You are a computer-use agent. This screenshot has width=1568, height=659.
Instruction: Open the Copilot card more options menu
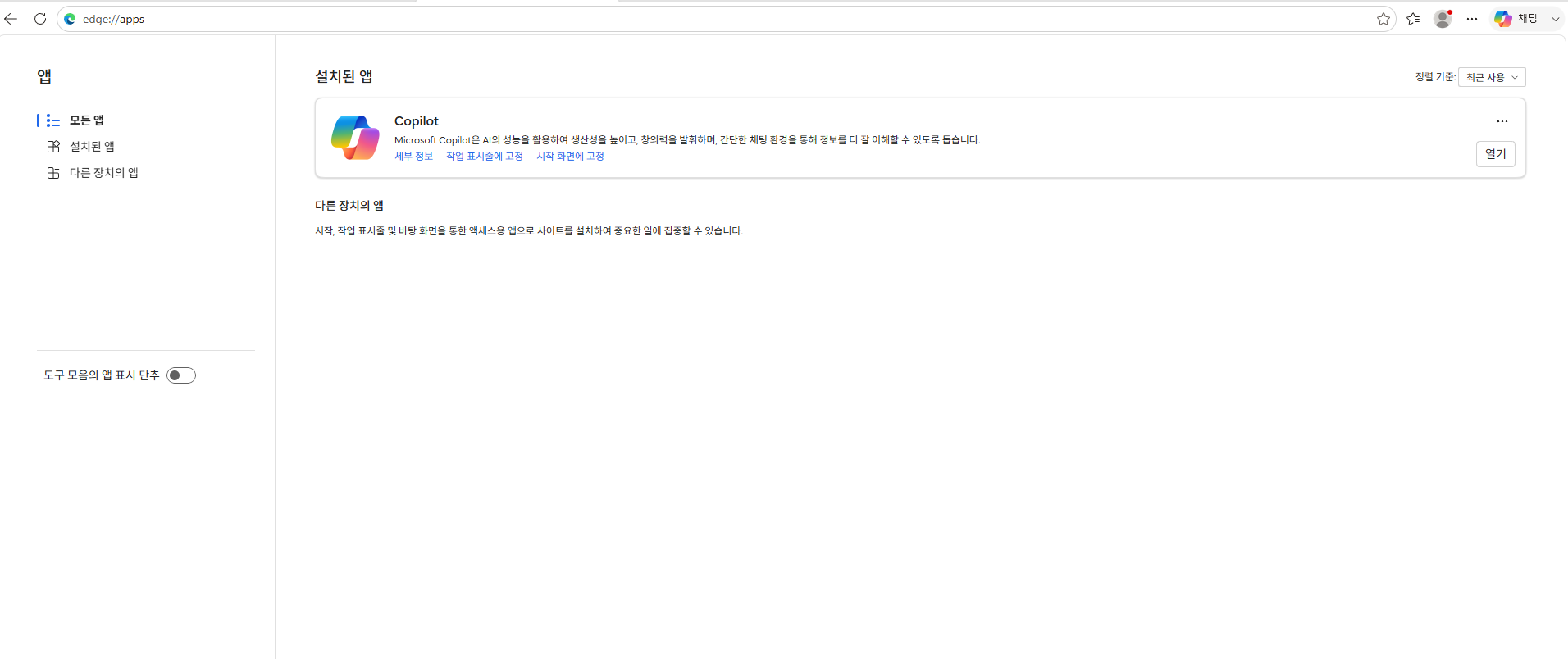click(1502, 121)
